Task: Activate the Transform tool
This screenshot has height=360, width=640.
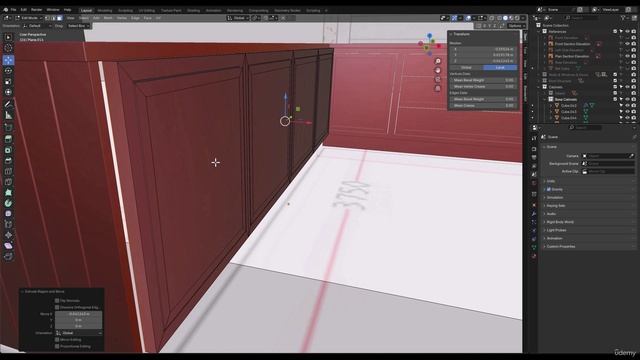Action: 8,92
